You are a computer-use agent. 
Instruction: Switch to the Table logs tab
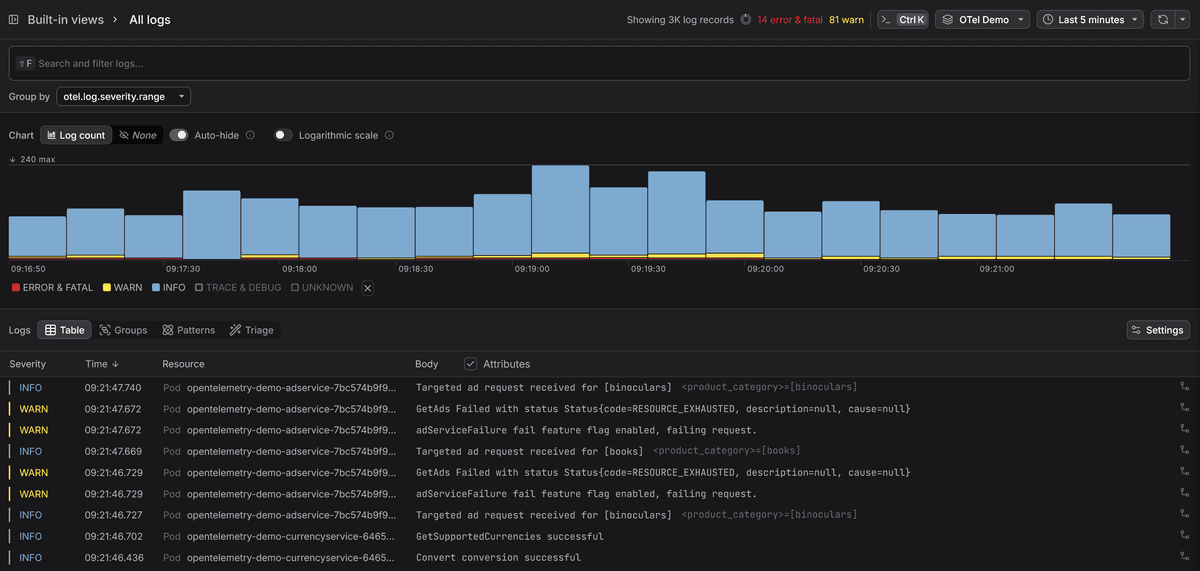[64, 330]
